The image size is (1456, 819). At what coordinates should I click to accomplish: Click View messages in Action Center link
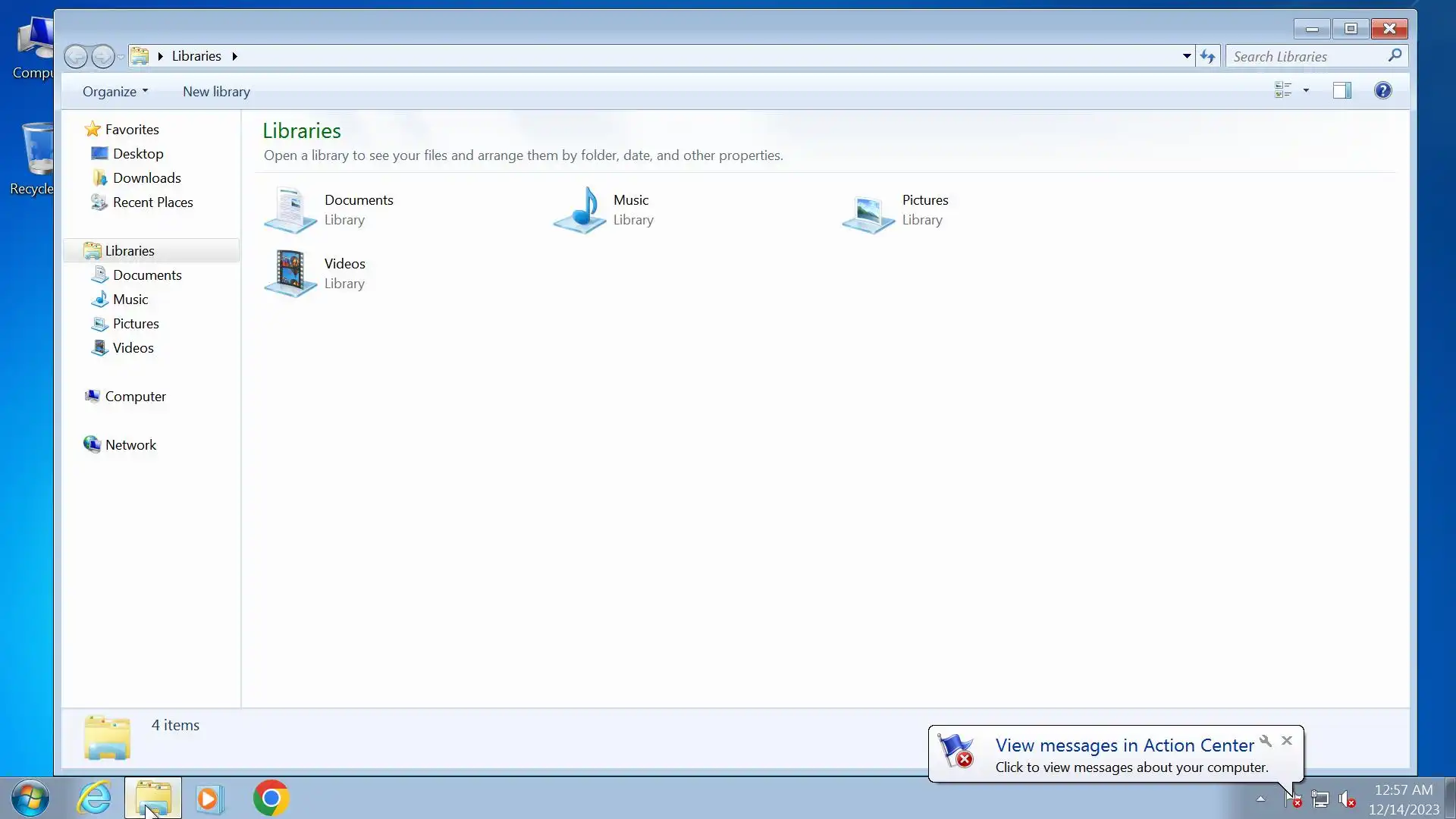pos(1124,745)
